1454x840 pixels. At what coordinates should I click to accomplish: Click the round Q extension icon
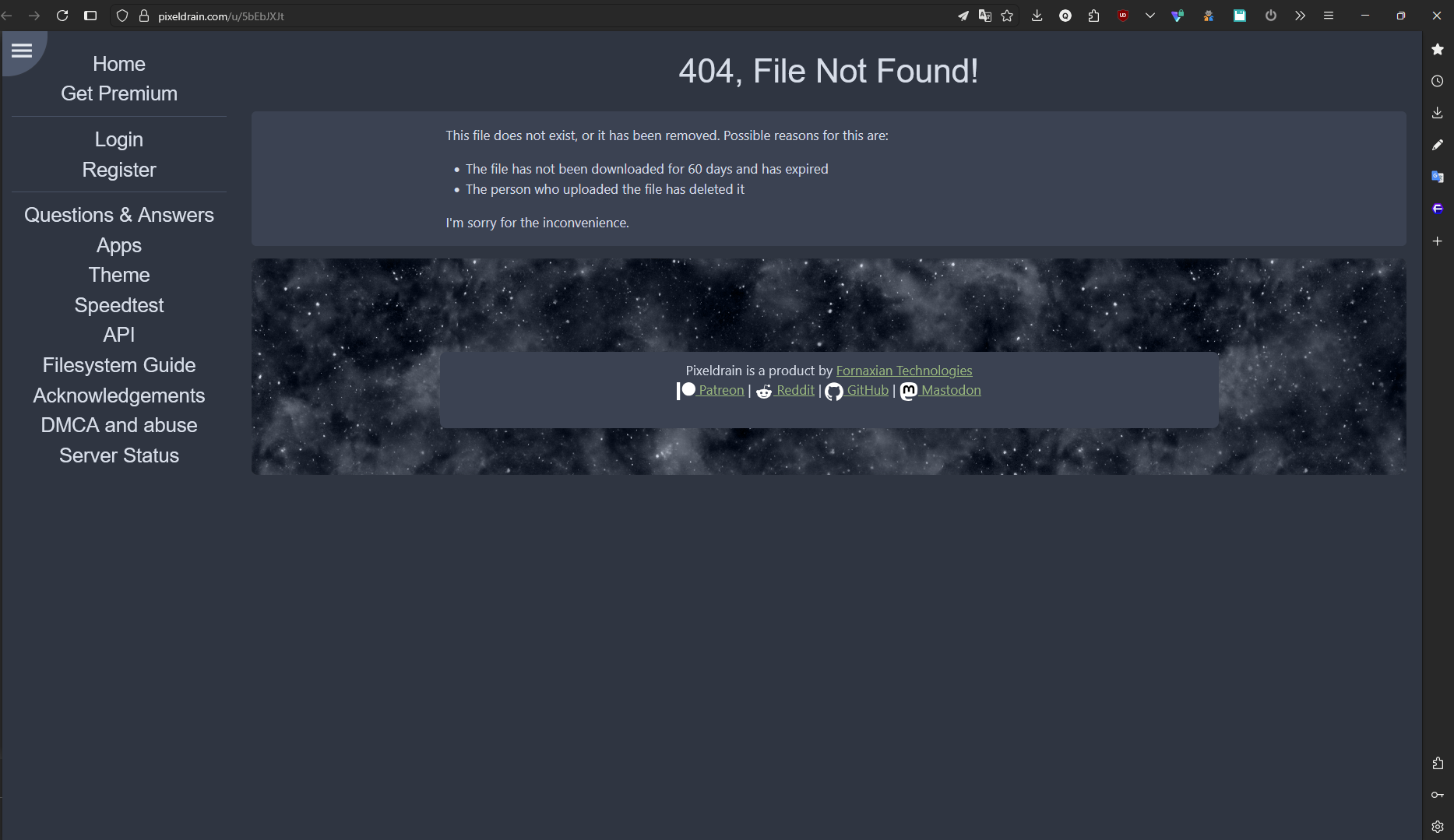(x=1065, y=16)
